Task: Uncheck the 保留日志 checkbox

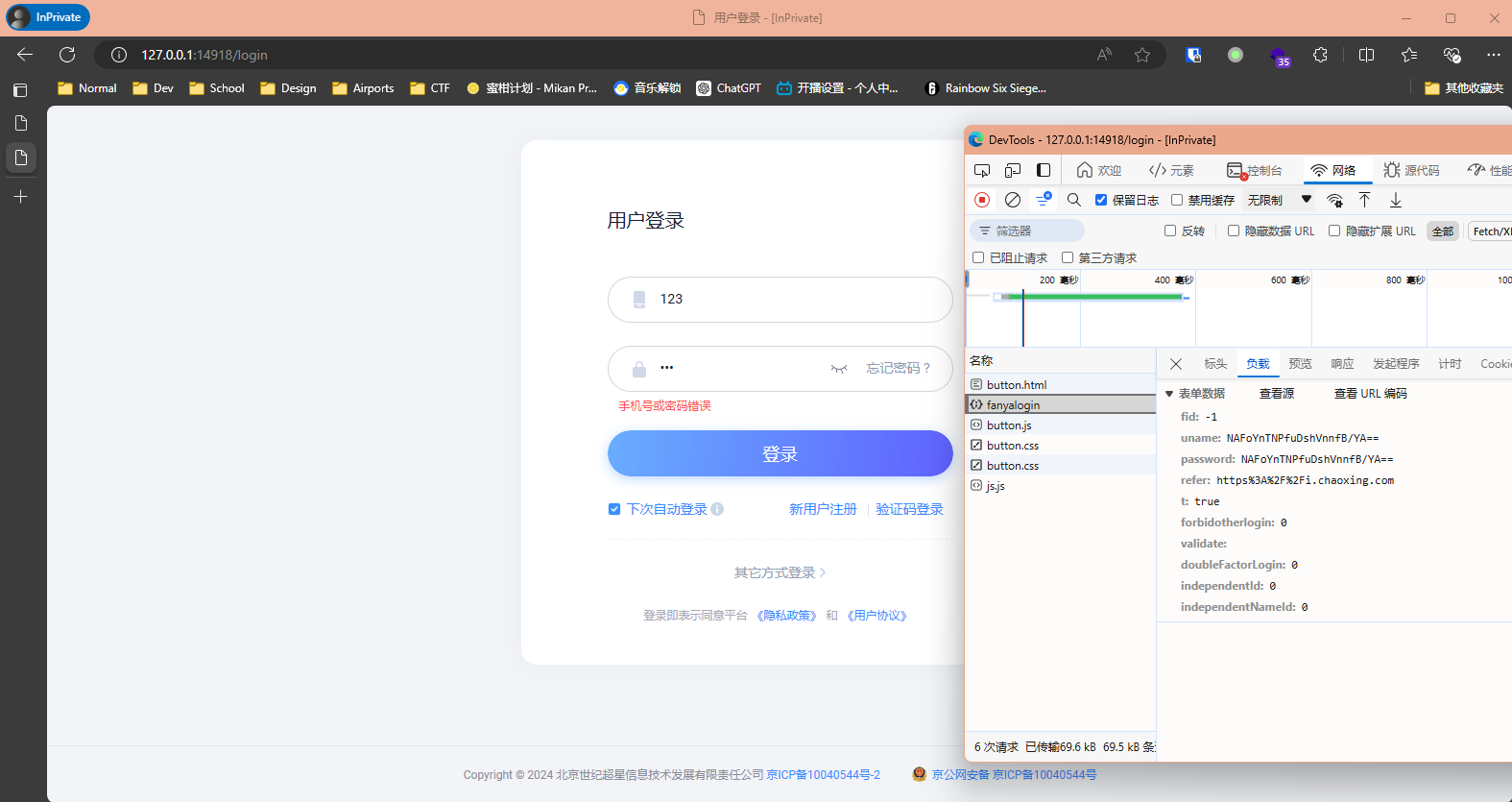Action: [x=1101, y=200]
